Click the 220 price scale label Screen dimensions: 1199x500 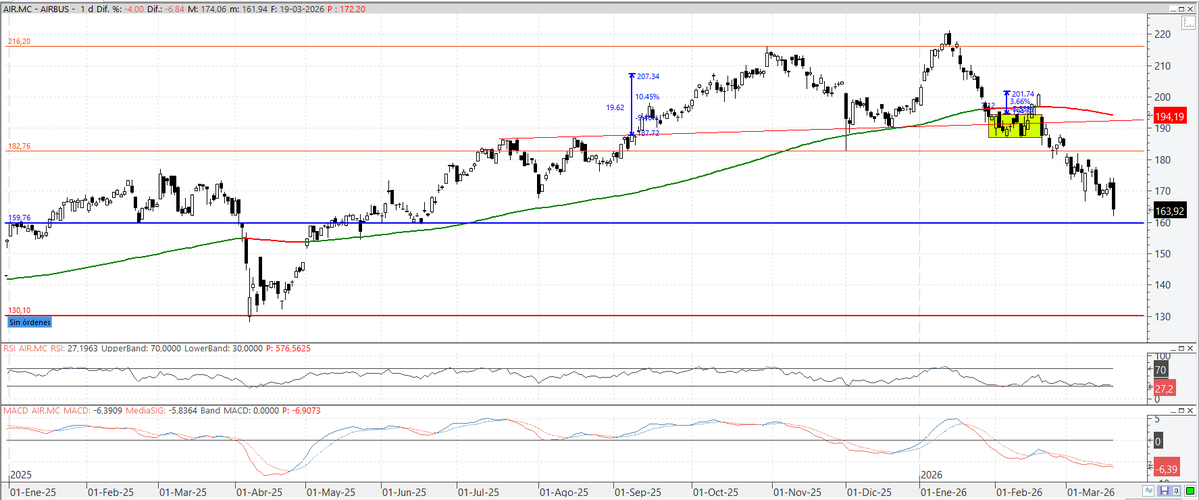pos(1162,34)
